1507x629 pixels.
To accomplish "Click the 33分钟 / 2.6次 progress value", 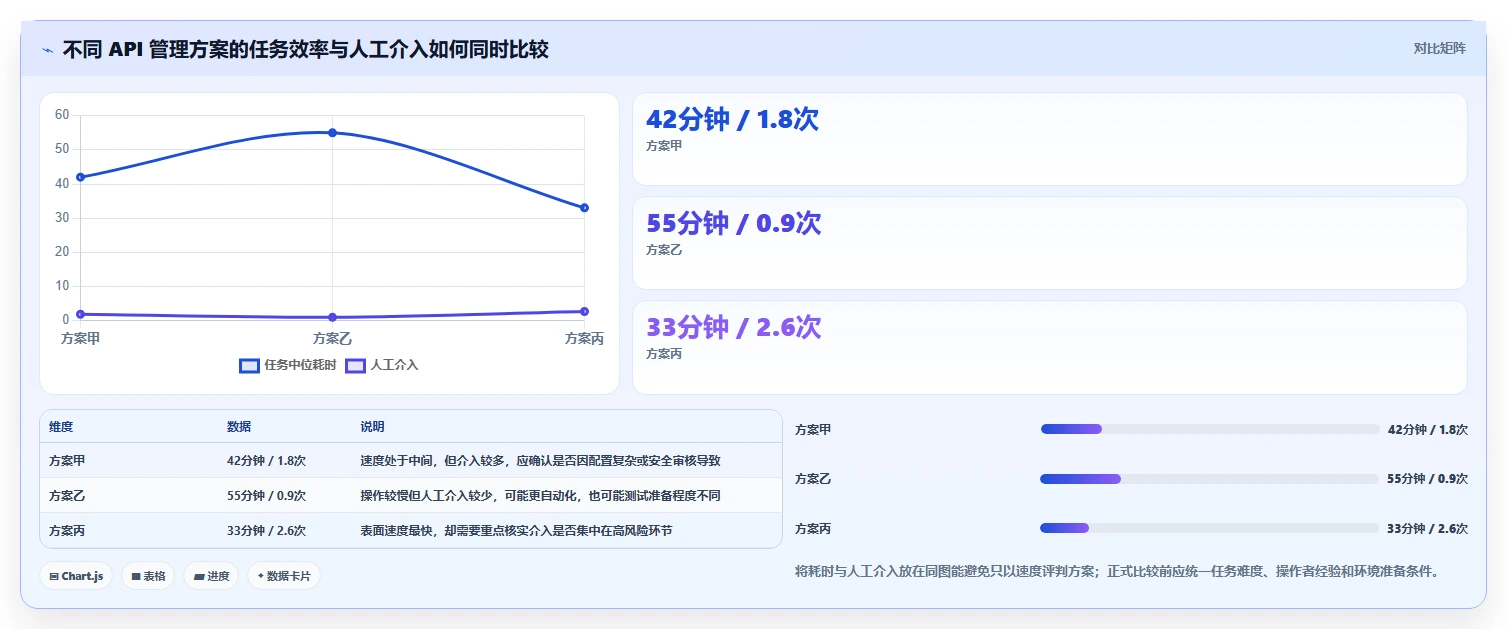I will [1428, 529].
